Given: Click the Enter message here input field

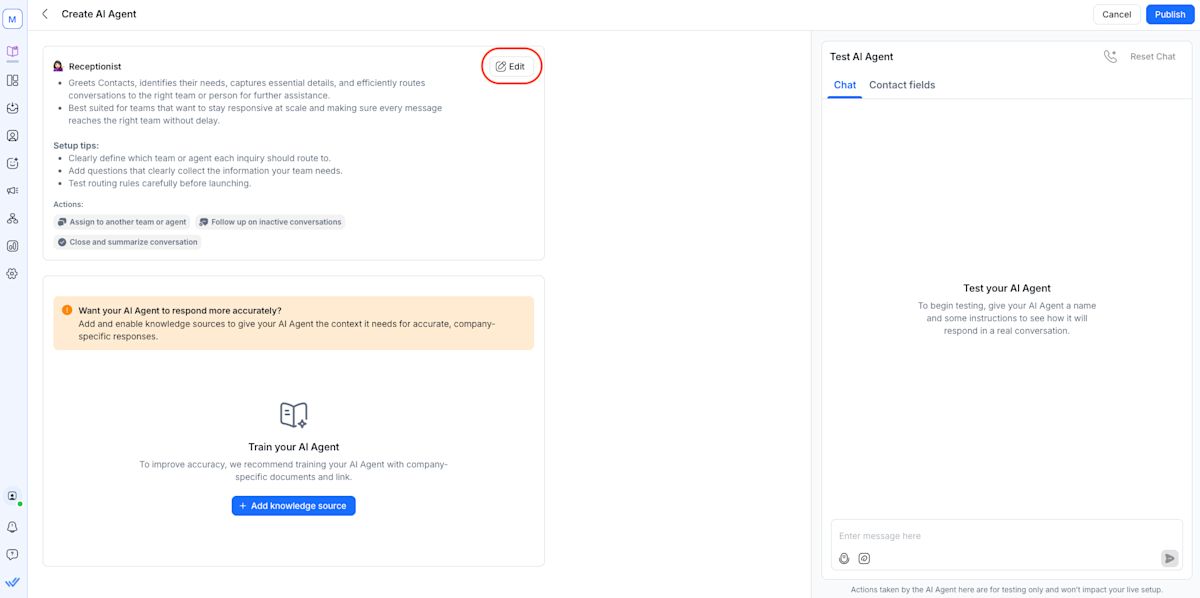Looking at the screenshot, I should coord(950,535).
